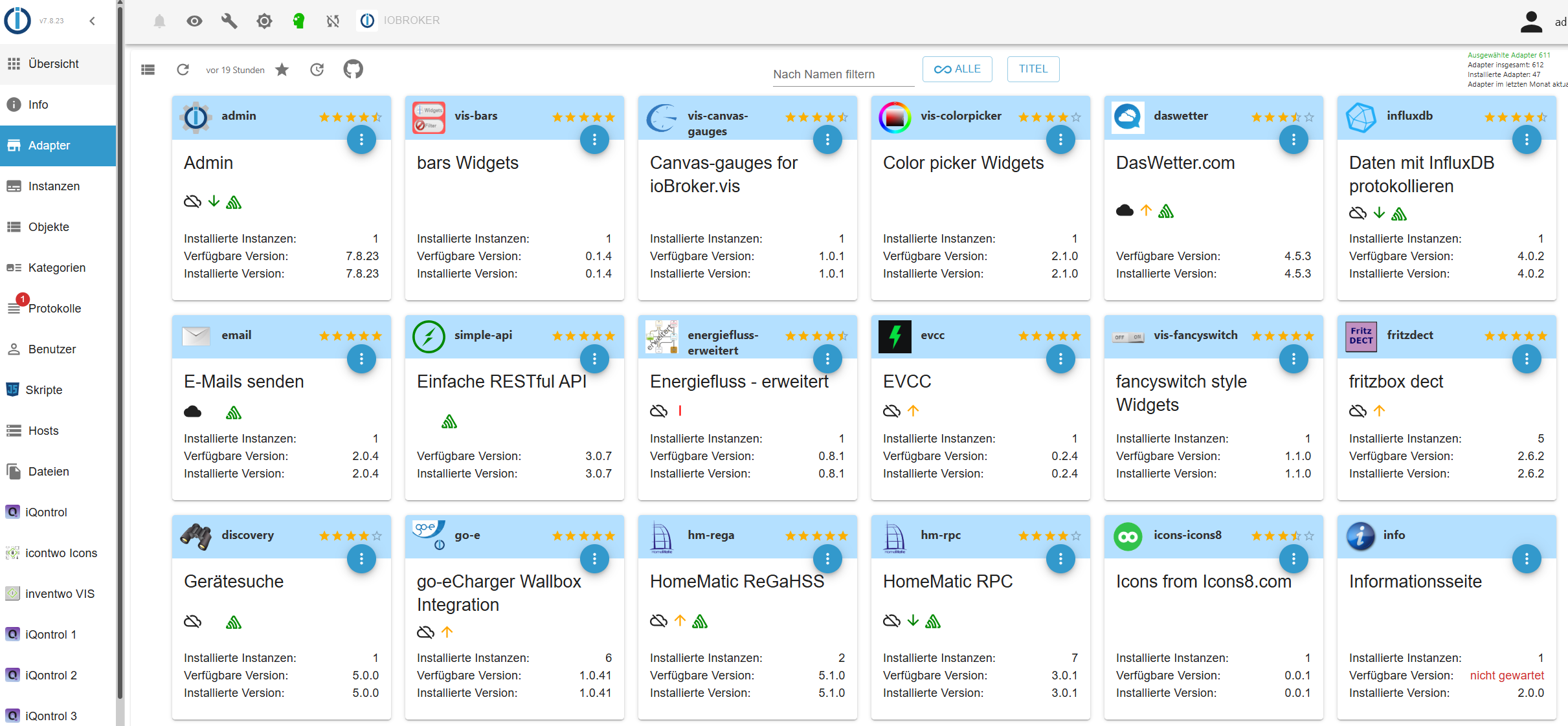The width and height of the screenshot is (1568, 726).
Task: Open iQontrol 2 in the sidebar
Action: 58,676
